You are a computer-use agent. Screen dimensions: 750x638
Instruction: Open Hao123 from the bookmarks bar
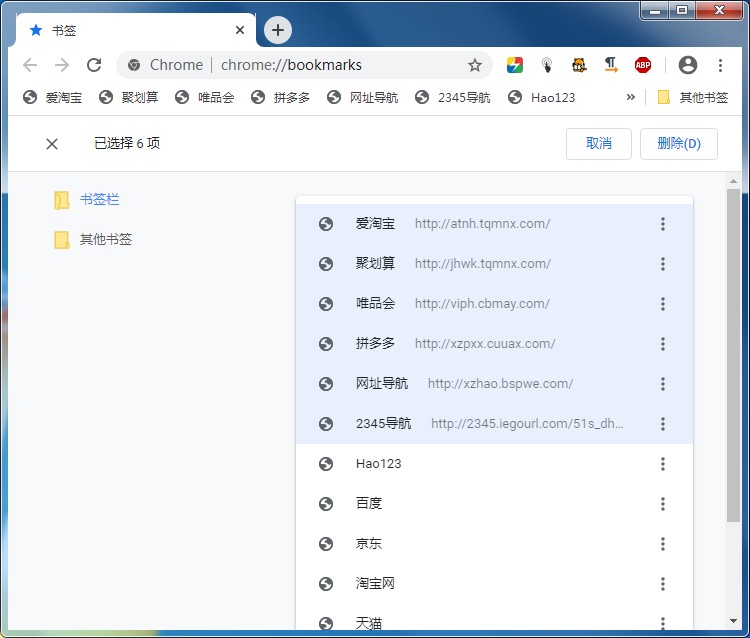[x=541, y=98]
